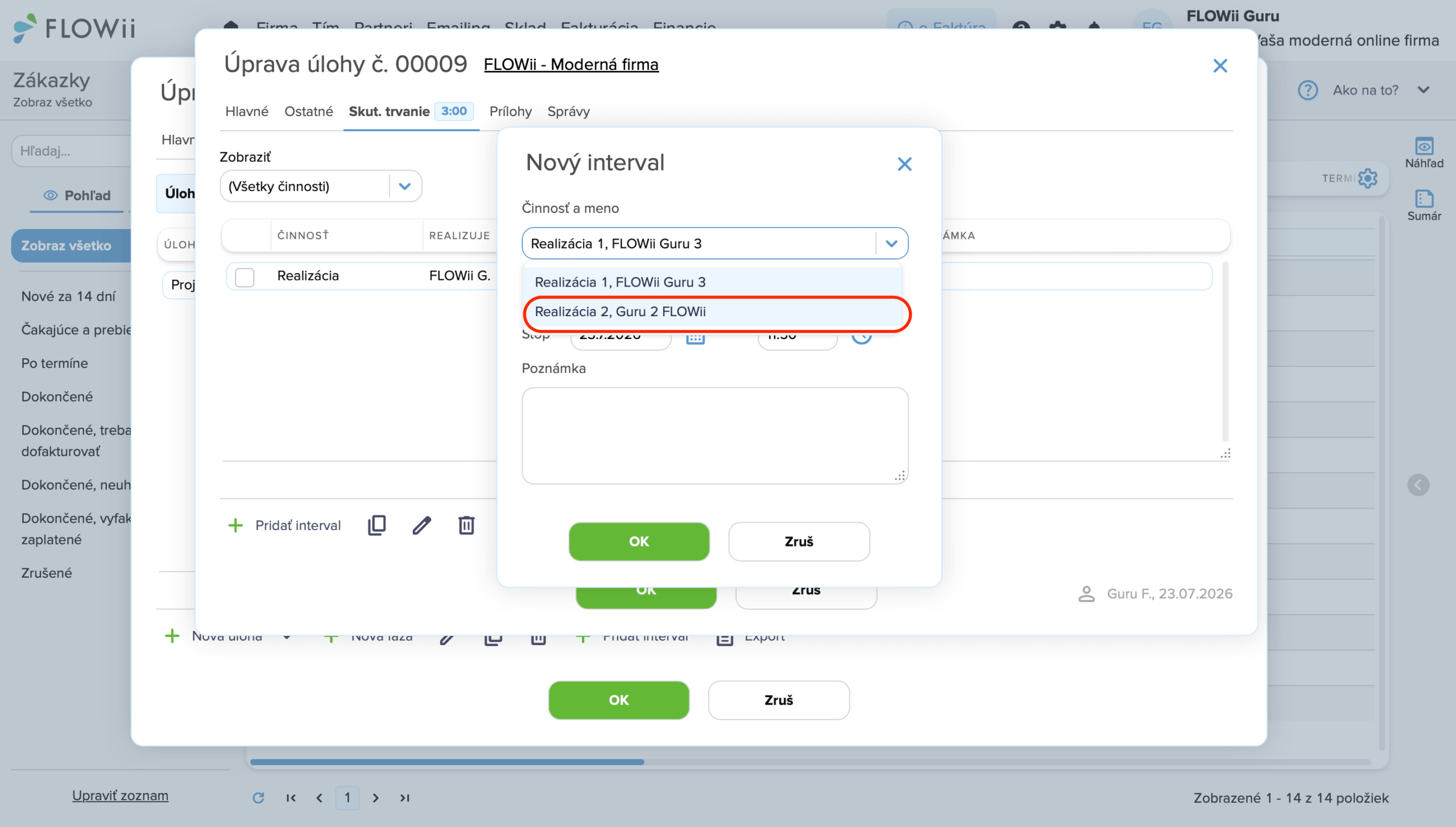Open the Stop date calendar picker
The height and width of the screenshot is (827, 1456).
[695, 337]
